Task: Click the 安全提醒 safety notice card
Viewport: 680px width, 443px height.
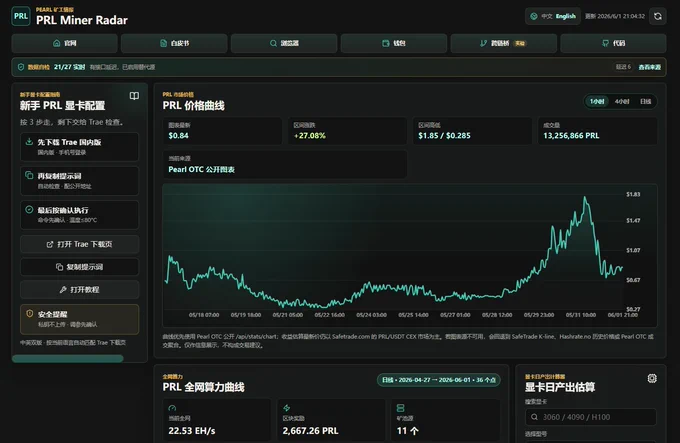Action: [79, 319]
